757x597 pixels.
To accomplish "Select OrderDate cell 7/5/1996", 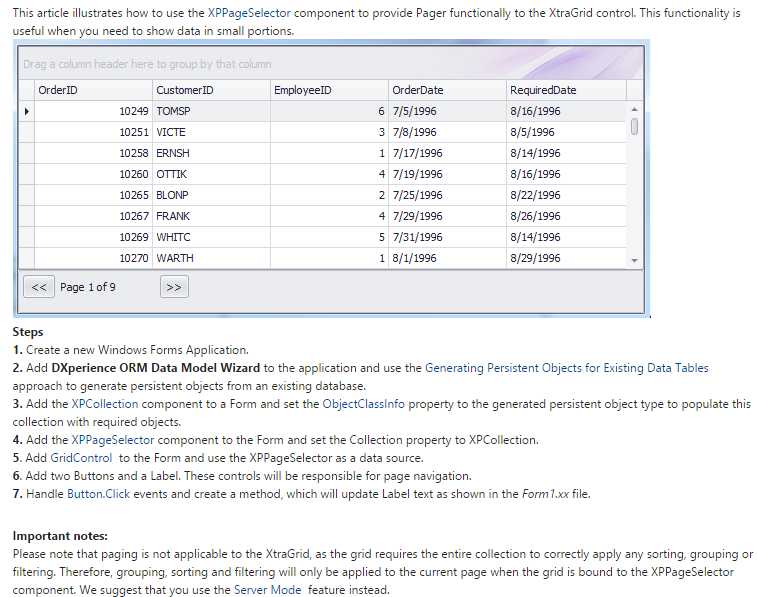I will tap(448, 111).
